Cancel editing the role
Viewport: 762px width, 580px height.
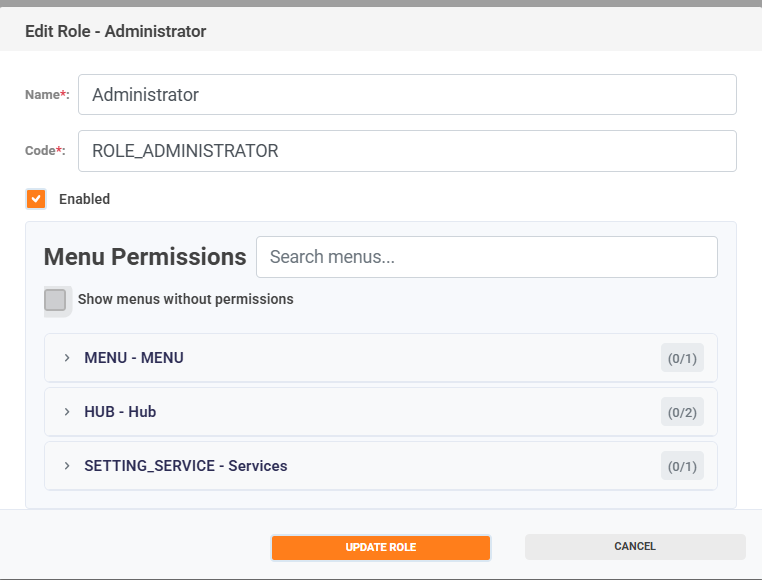[635, 547]
